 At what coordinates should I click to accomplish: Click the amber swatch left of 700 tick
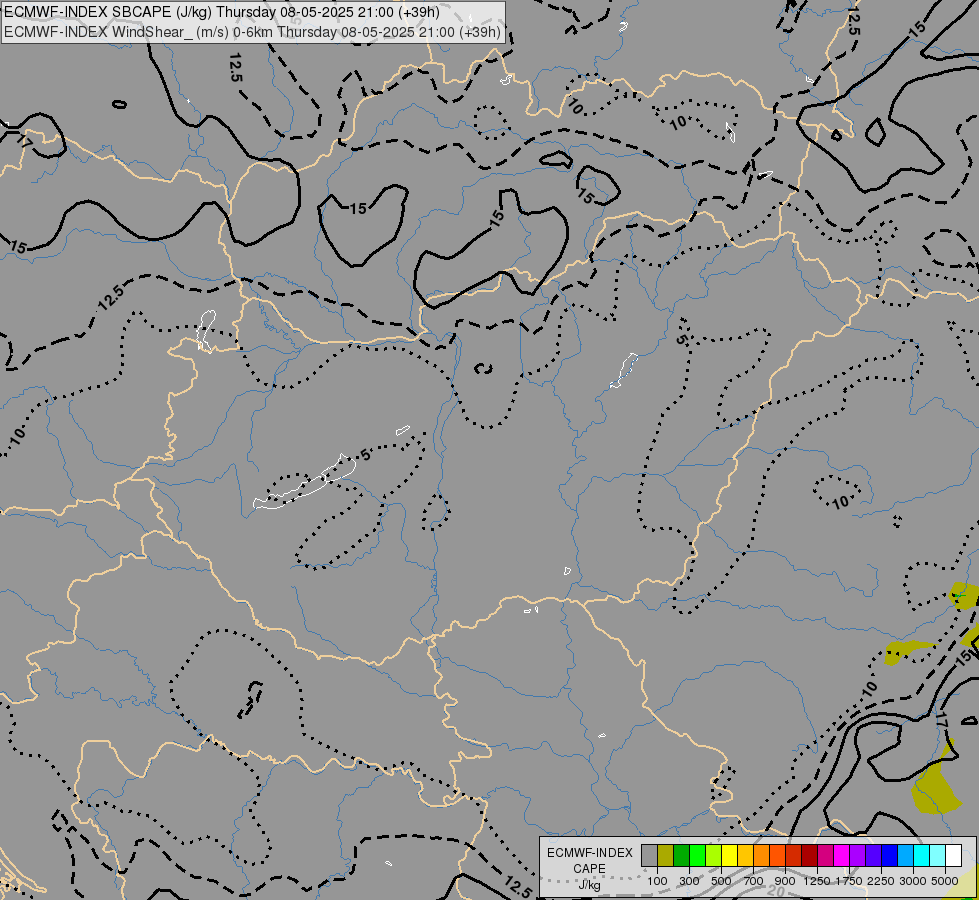(x=745, y=856)
